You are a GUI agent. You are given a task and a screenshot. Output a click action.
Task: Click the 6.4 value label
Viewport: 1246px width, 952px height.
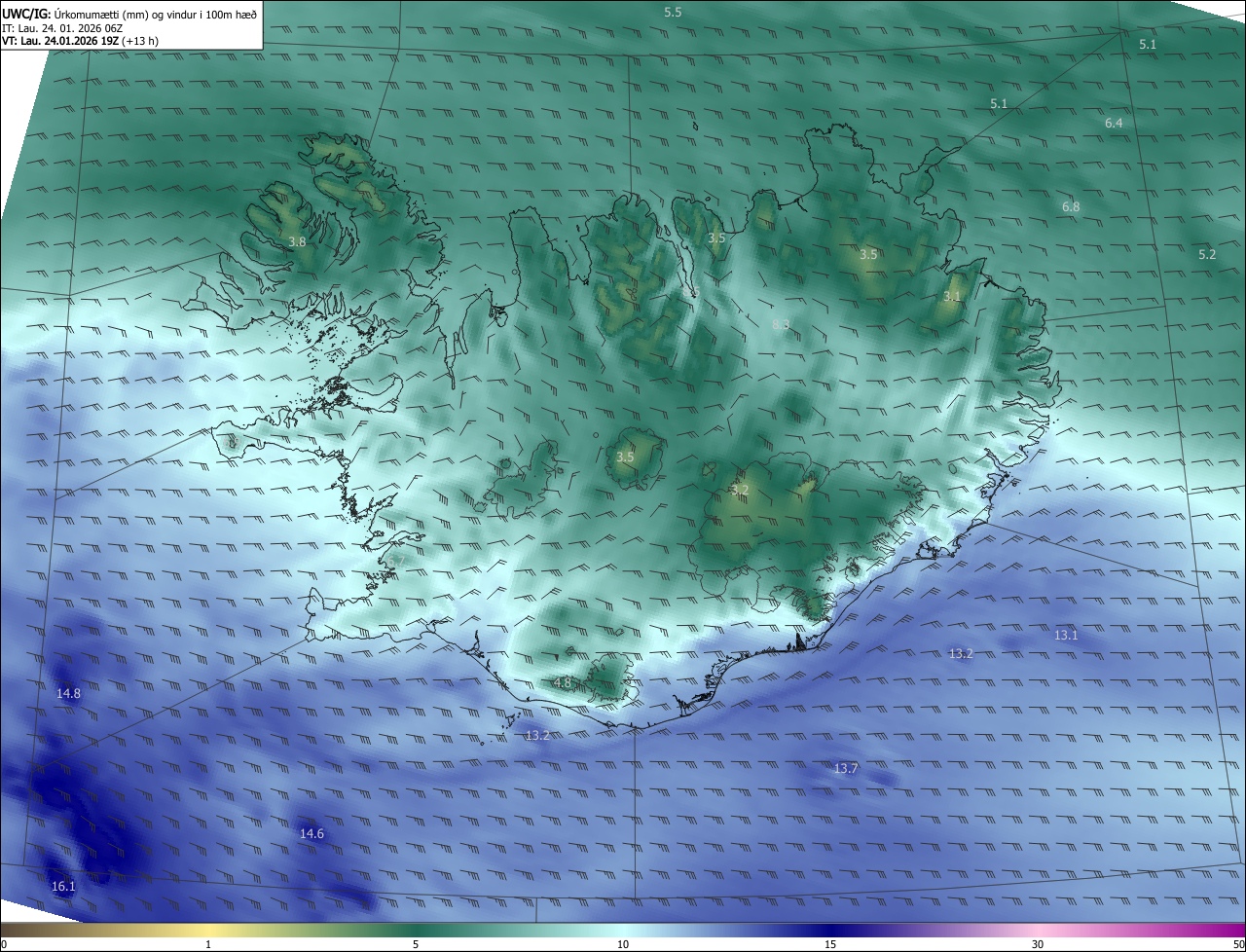coord(1114,123)
